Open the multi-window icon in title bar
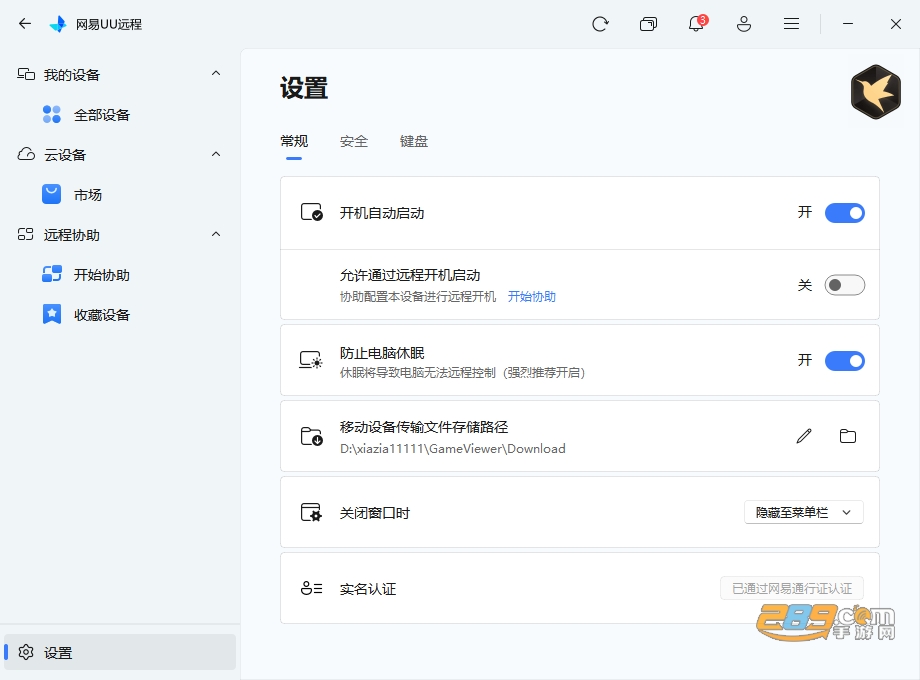 click(648, 24)
